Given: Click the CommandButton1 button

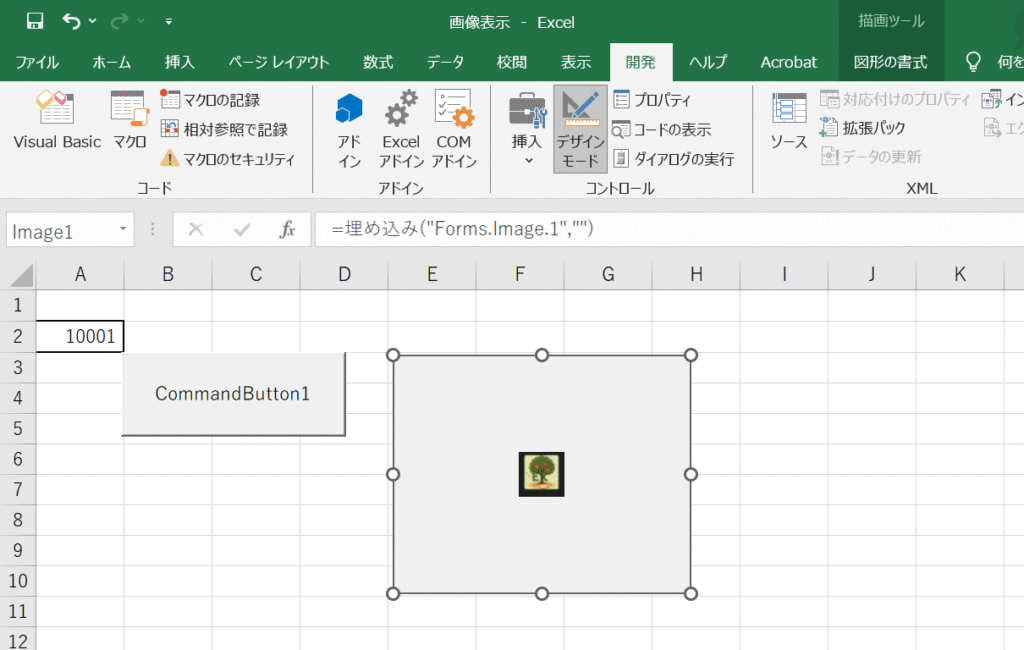Looking at the screenshot, I should (x=233, y=394).
